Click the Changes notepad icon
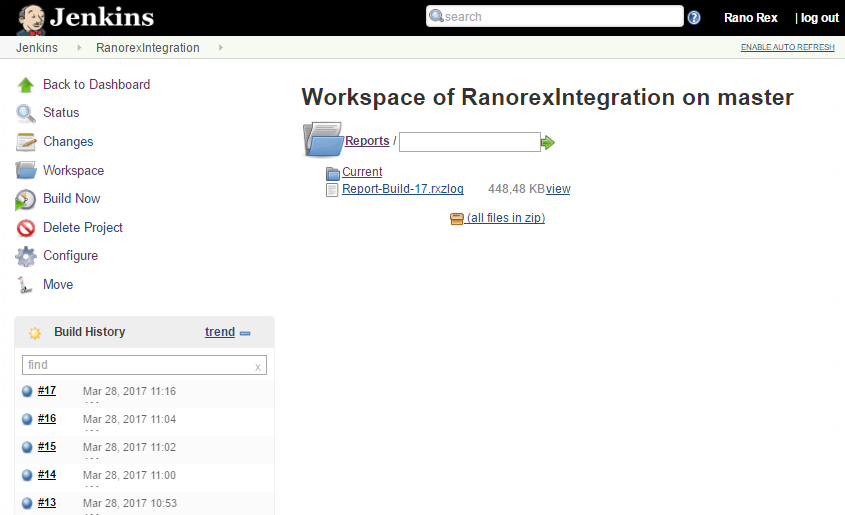This screenshot has height=515, width=845. point(25,142)
